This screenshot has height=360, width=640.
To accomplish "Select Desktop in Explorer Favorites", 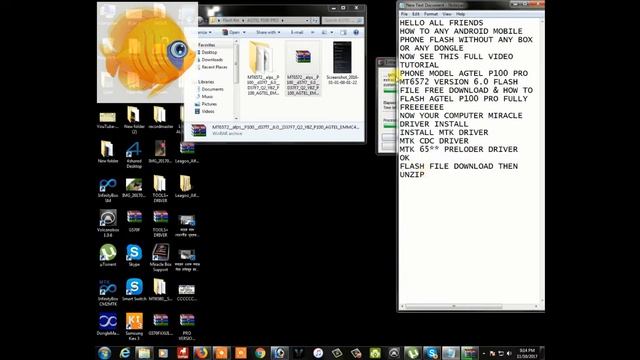I will (209, 52).
